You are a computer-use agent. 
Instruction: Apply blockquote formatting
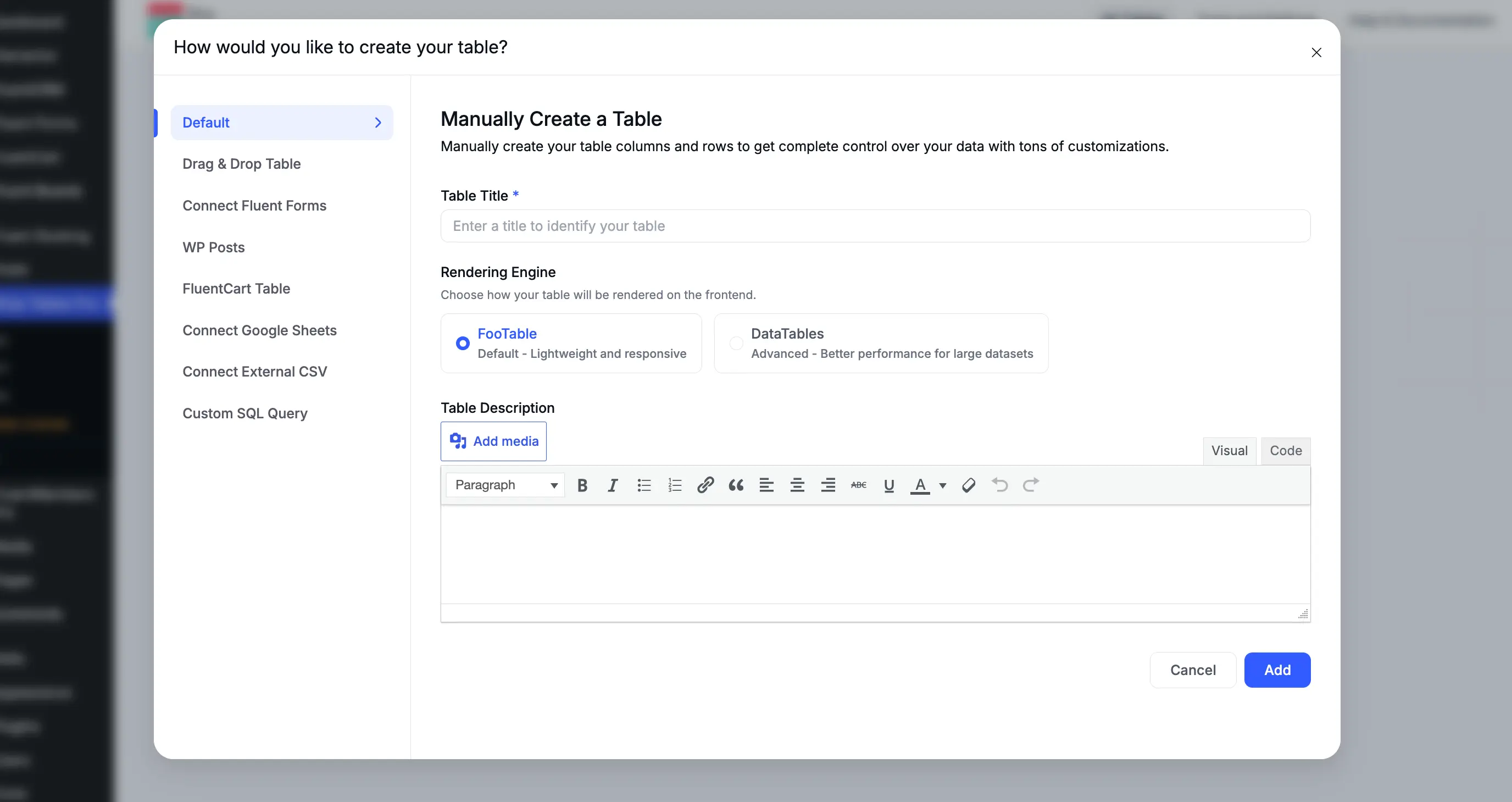tap(736, 485)
